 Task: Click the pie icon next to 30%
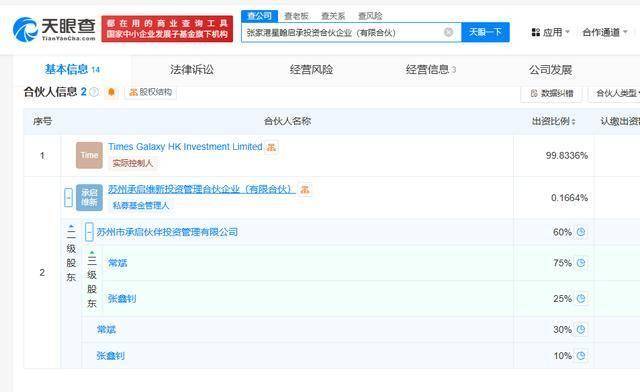[581, 329]
